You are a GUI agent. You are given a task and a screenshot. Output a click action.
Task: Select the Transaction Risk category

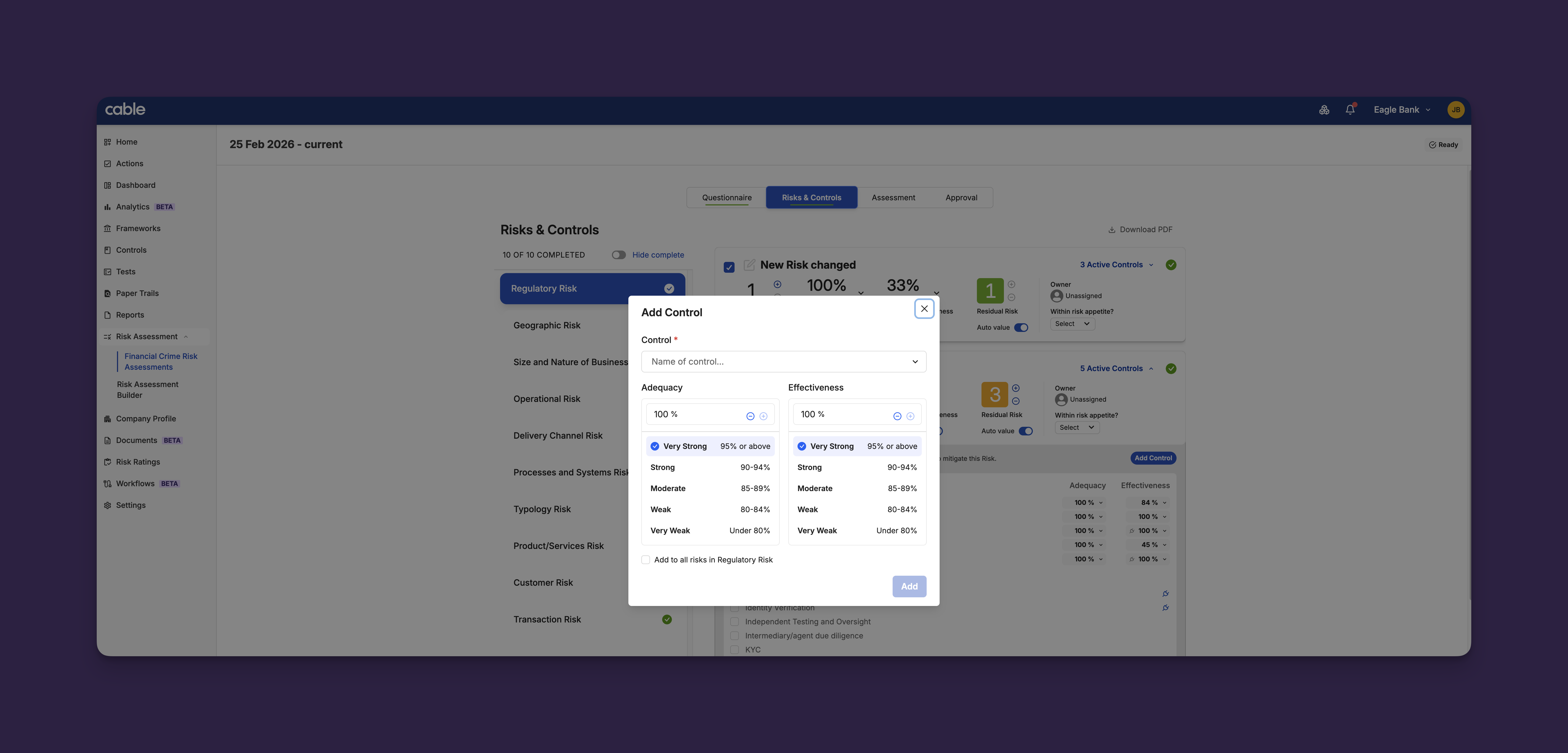click(x=592, y=619)
